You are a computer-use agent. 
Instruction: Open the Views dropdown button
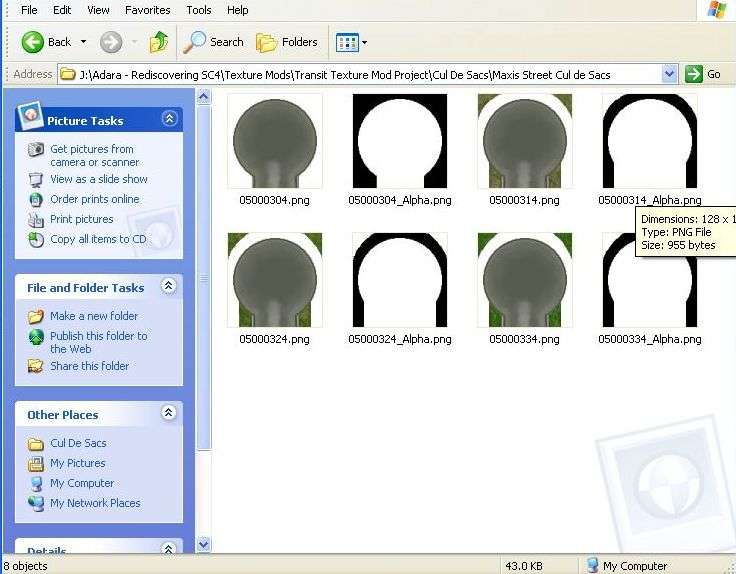click(351, 42)
